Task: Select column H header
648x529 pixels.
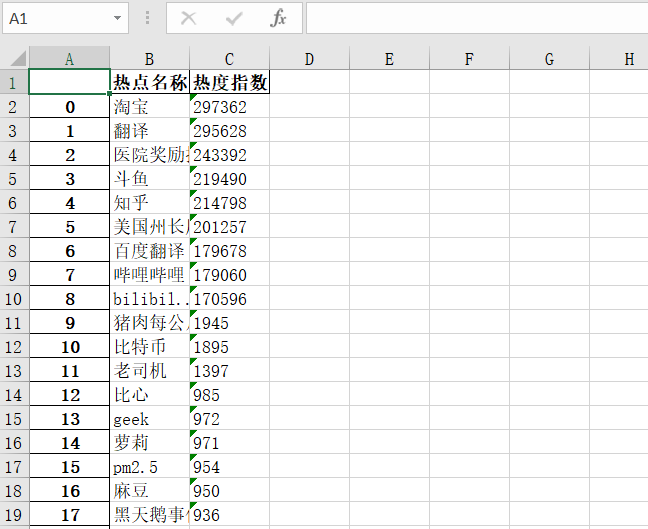Action: coord(619,58)
